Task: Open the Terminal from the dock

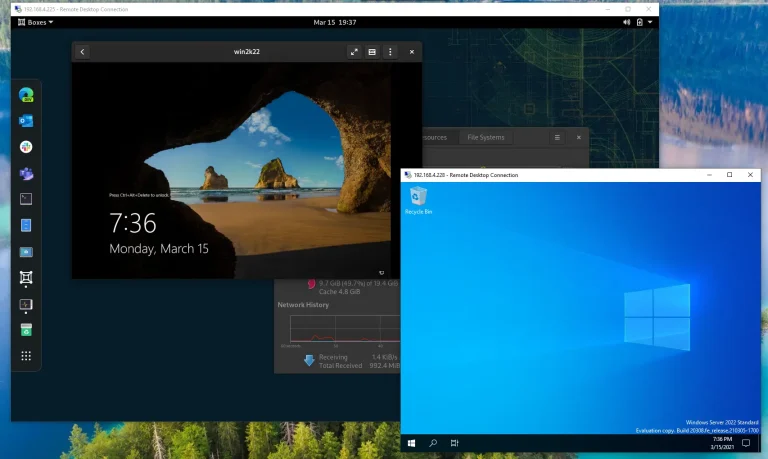Action: coord(26,199)
